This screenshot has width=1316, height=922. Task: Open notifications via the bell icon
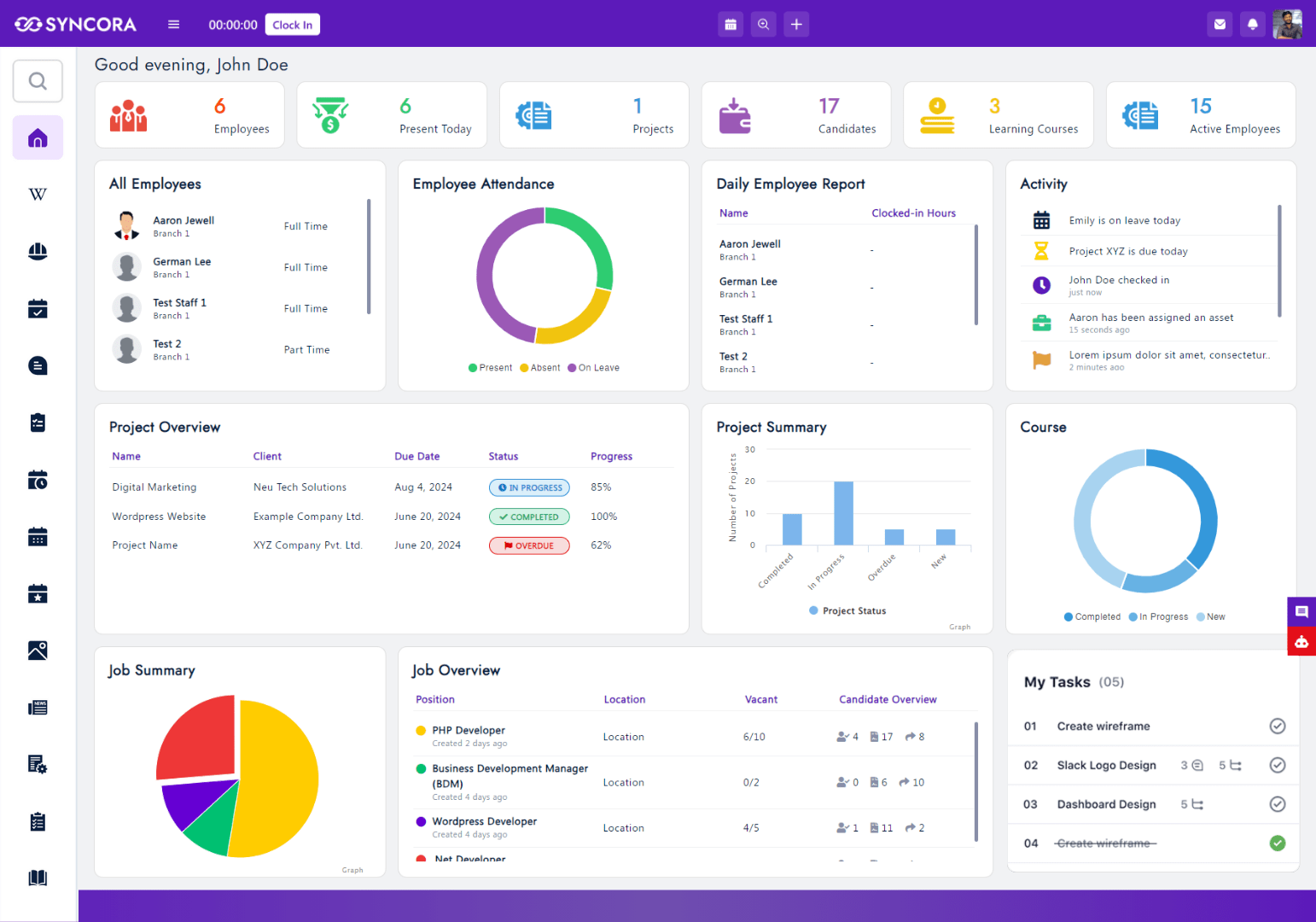click(x=1252, y=24)
